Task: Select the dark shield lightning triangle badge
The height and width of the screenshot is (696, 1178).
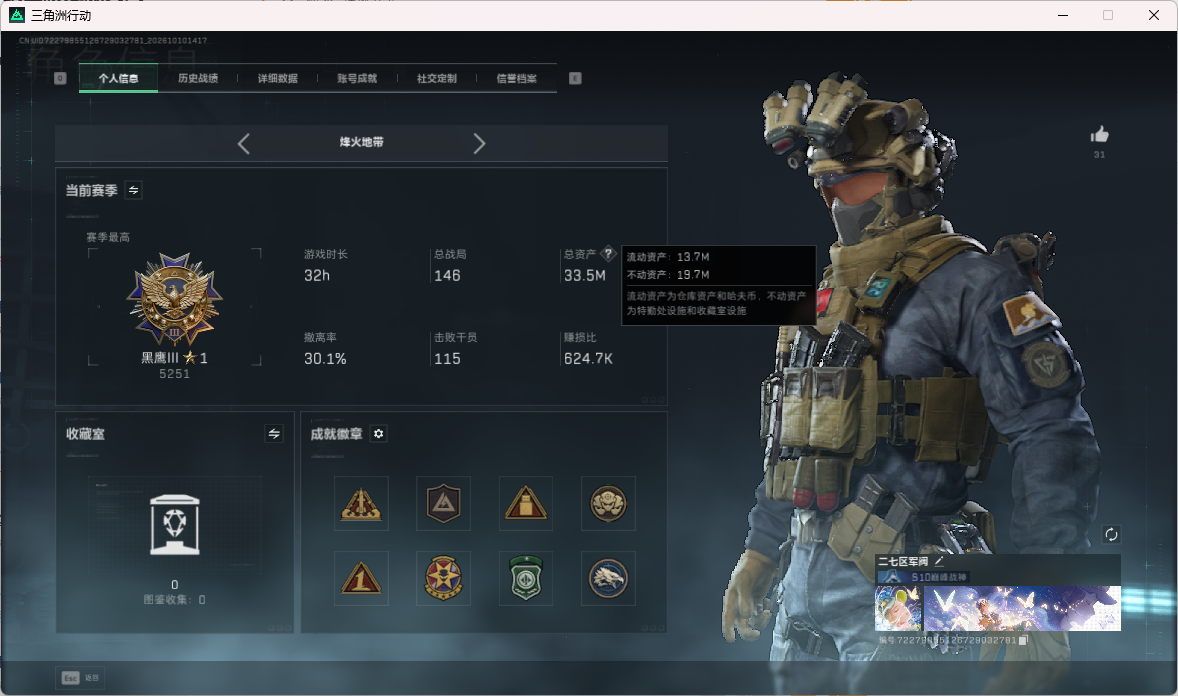Action: 443,504
